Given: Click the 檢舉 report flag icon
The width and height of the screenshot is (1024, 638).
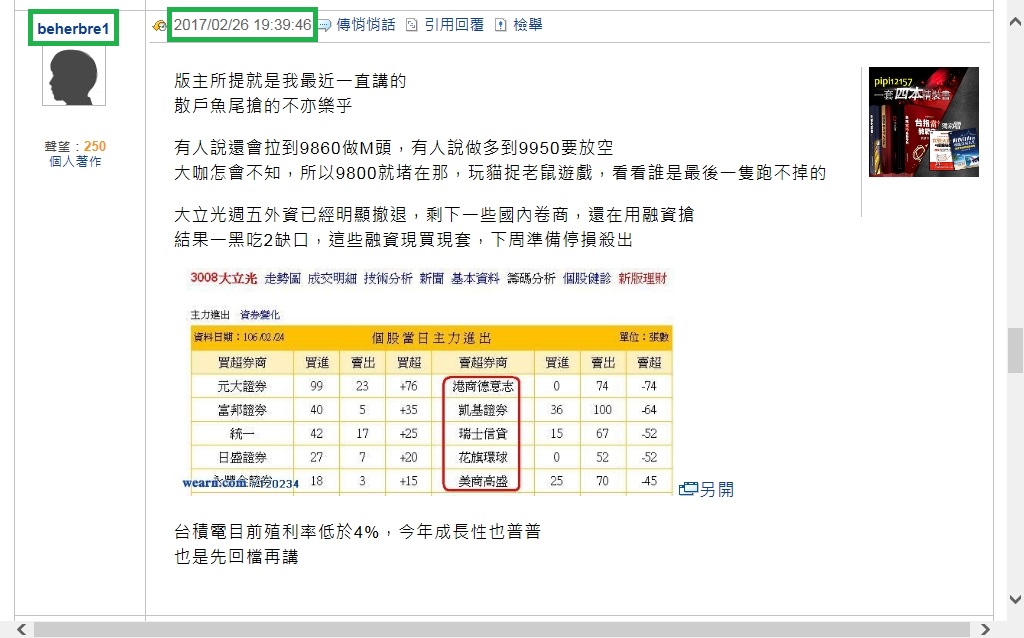Looking at the screenshot, I should [500, 25].
